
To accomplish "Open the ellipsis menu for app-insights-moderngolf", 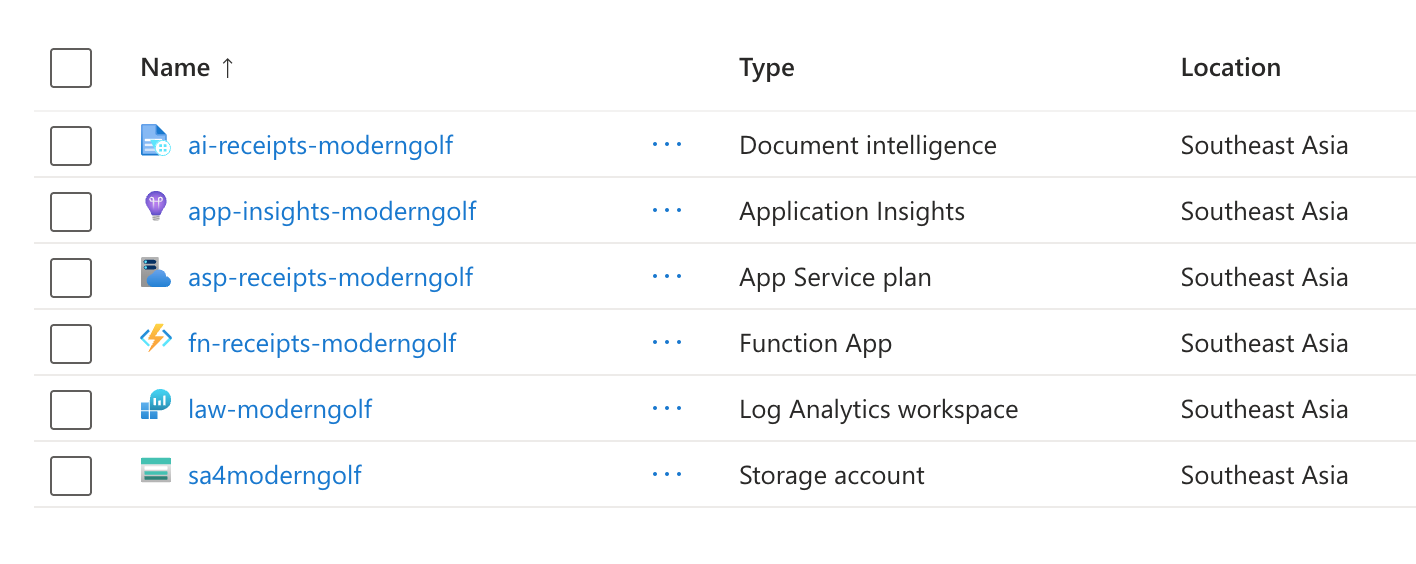I will point(667,211).
